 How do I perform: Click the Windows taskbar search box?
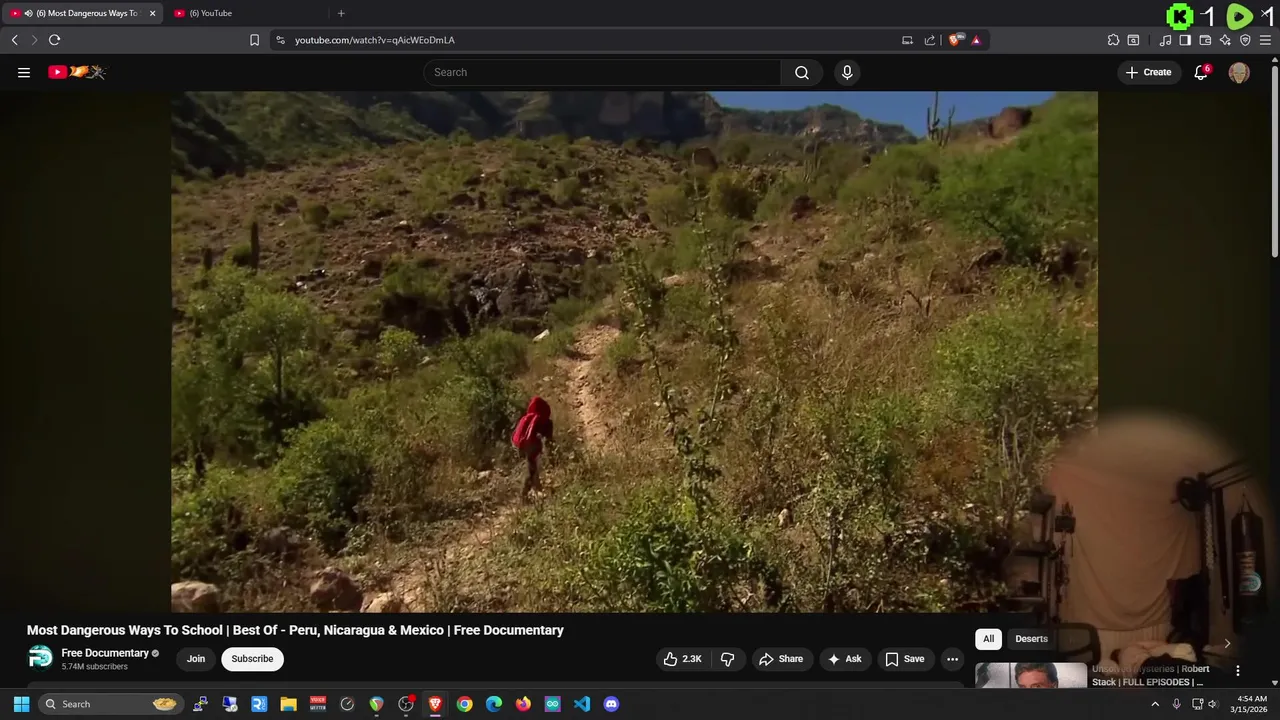point(111,704)
